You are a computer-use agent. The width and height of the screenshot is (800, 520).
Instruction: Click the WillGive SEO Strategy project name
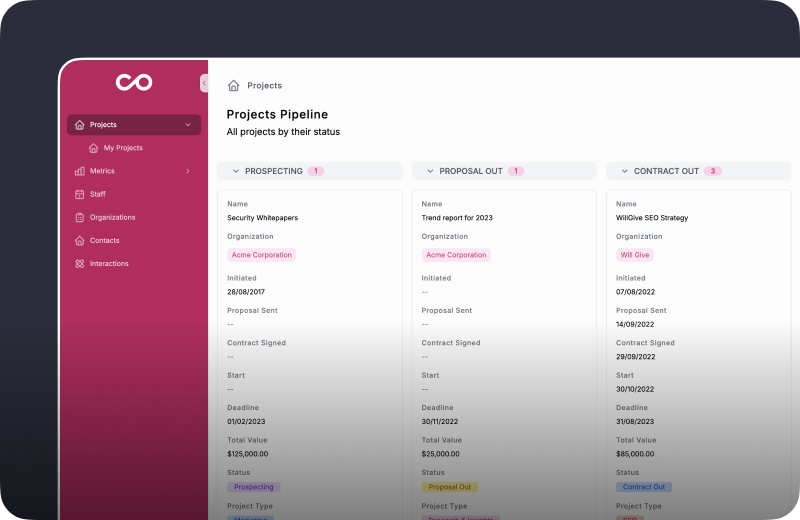(652, 218)
